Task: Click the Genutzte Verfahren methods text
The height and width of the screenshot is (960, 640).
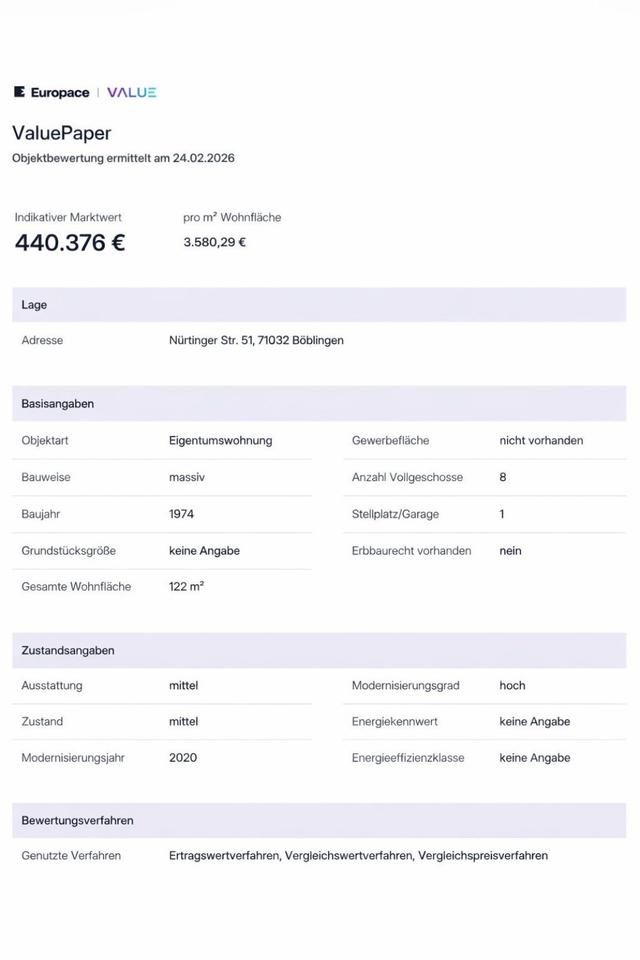Action: click(x=358, y=856)
